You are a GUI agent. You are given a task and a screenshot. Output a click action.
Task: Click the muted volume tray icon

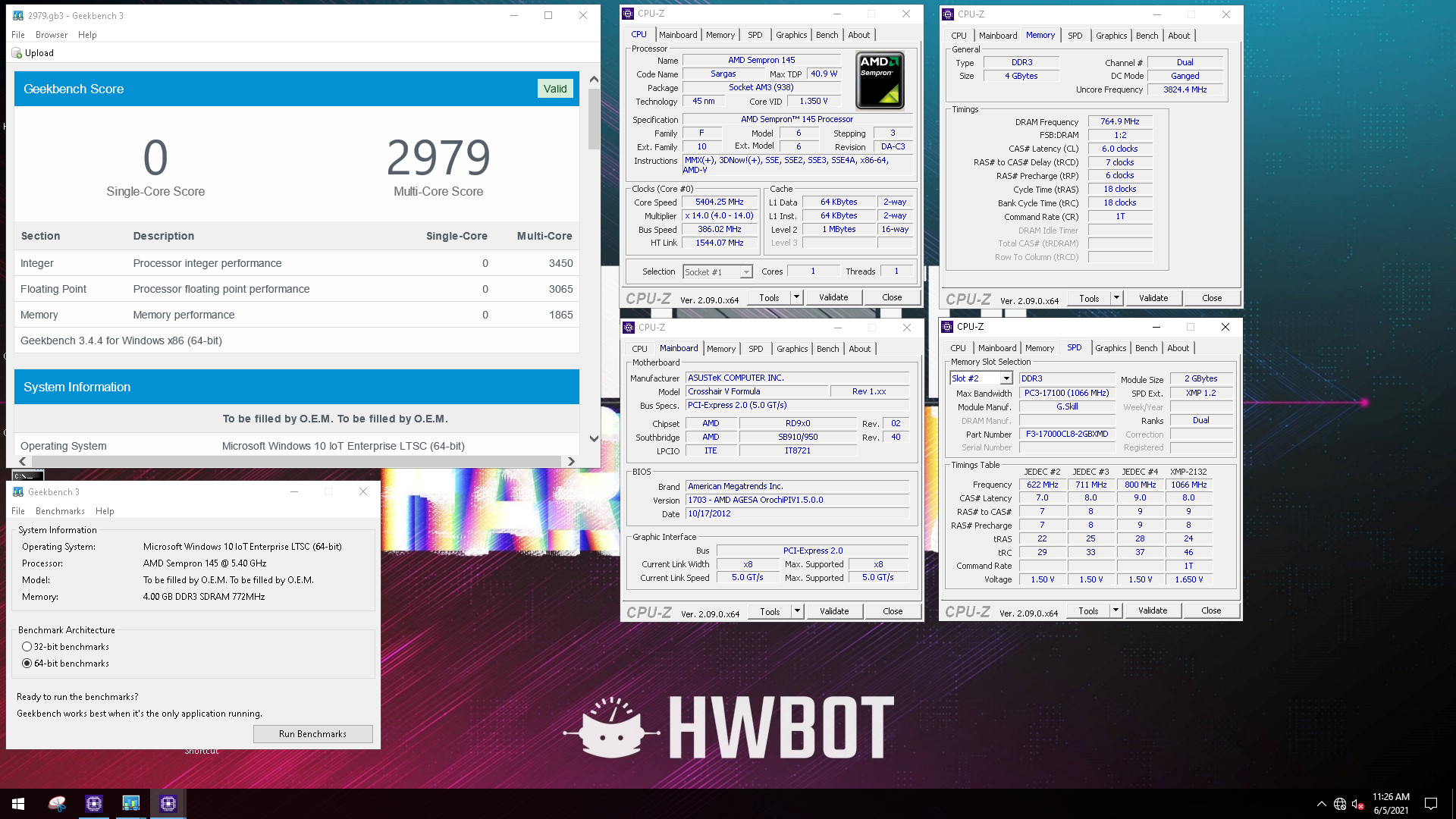tap(1358, 804)
